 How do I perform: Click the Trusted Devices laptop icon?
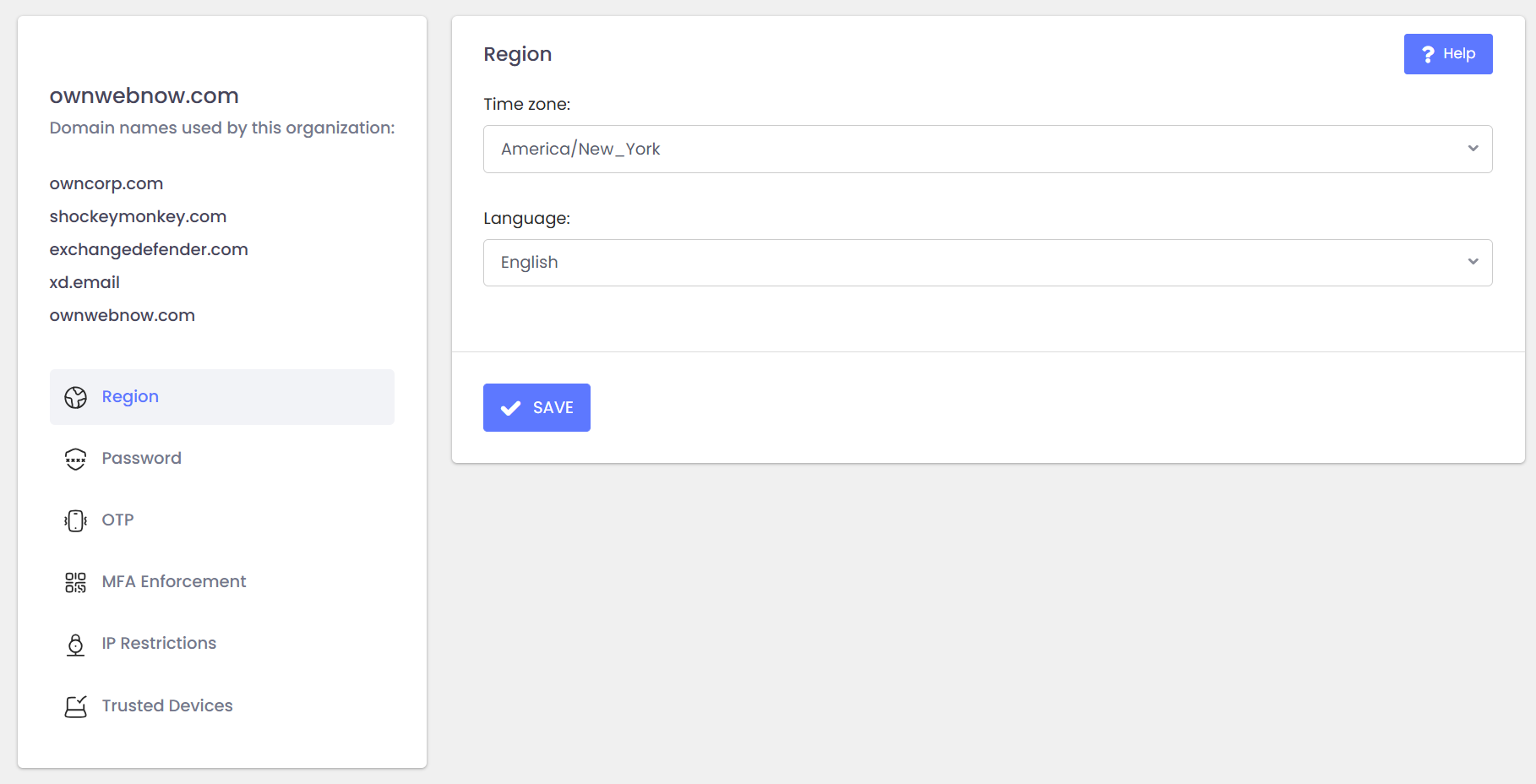click(76, 706)
